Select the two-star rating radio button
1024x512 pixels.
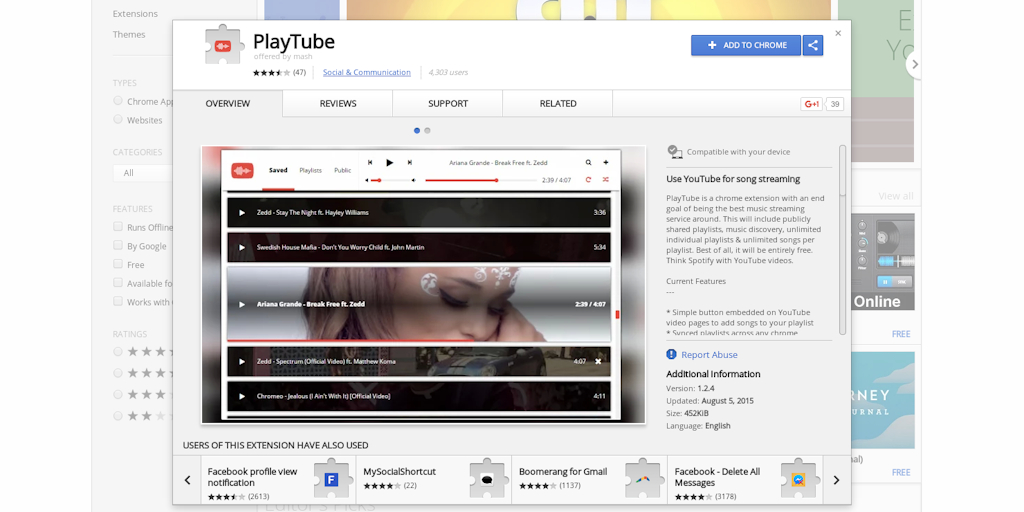[118, 415]
